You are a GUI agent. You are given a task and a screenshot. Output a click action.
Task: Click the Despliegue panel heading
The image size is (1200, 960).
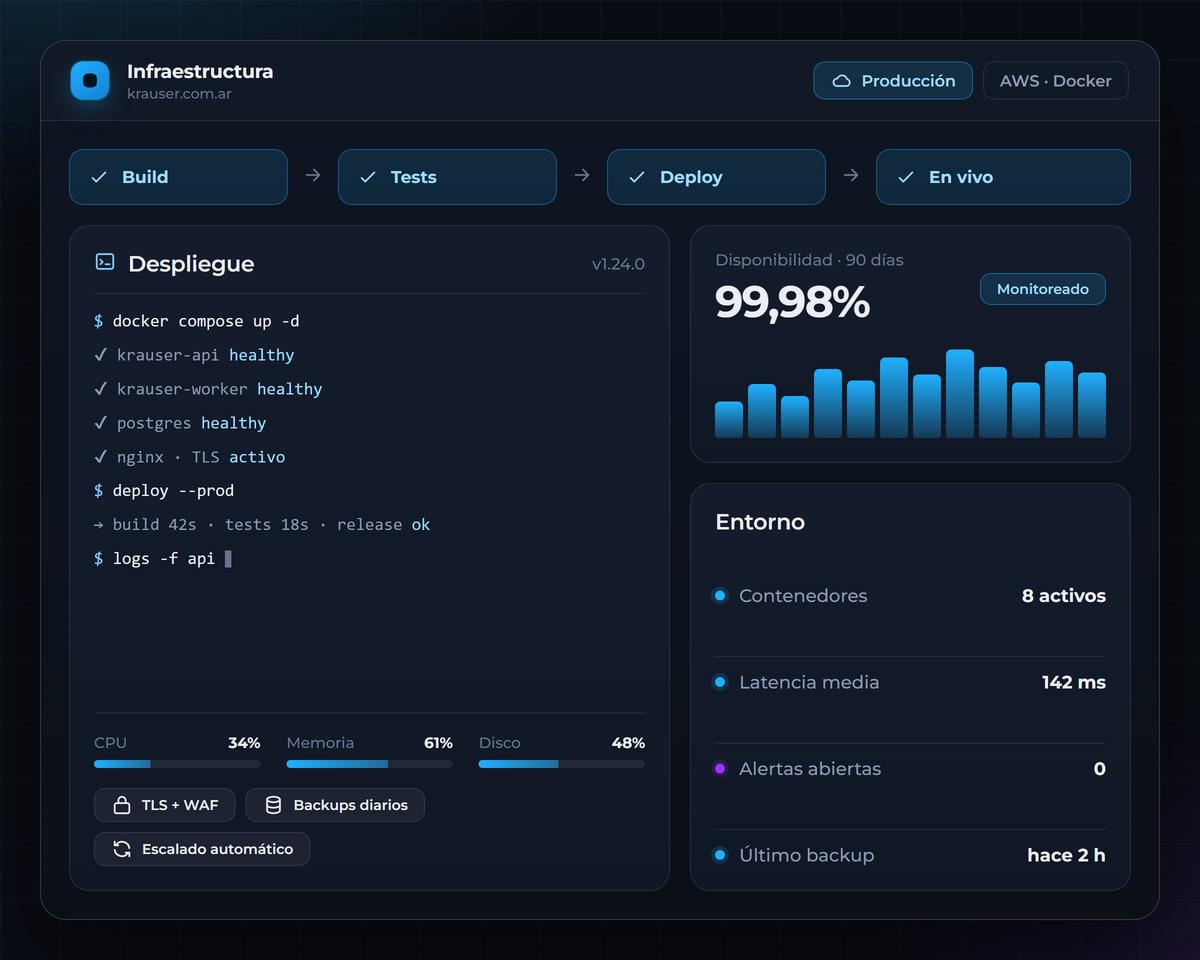(x=191, y=264)
